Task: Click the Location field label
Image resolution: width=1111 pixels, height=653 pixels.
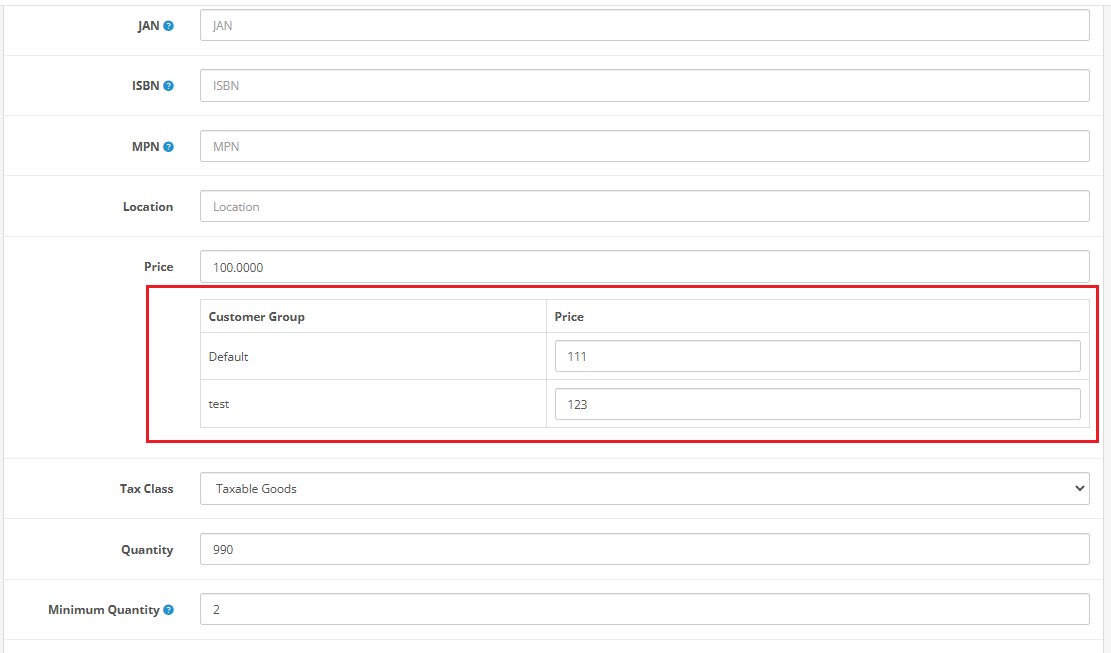Action: click(148, 207)
